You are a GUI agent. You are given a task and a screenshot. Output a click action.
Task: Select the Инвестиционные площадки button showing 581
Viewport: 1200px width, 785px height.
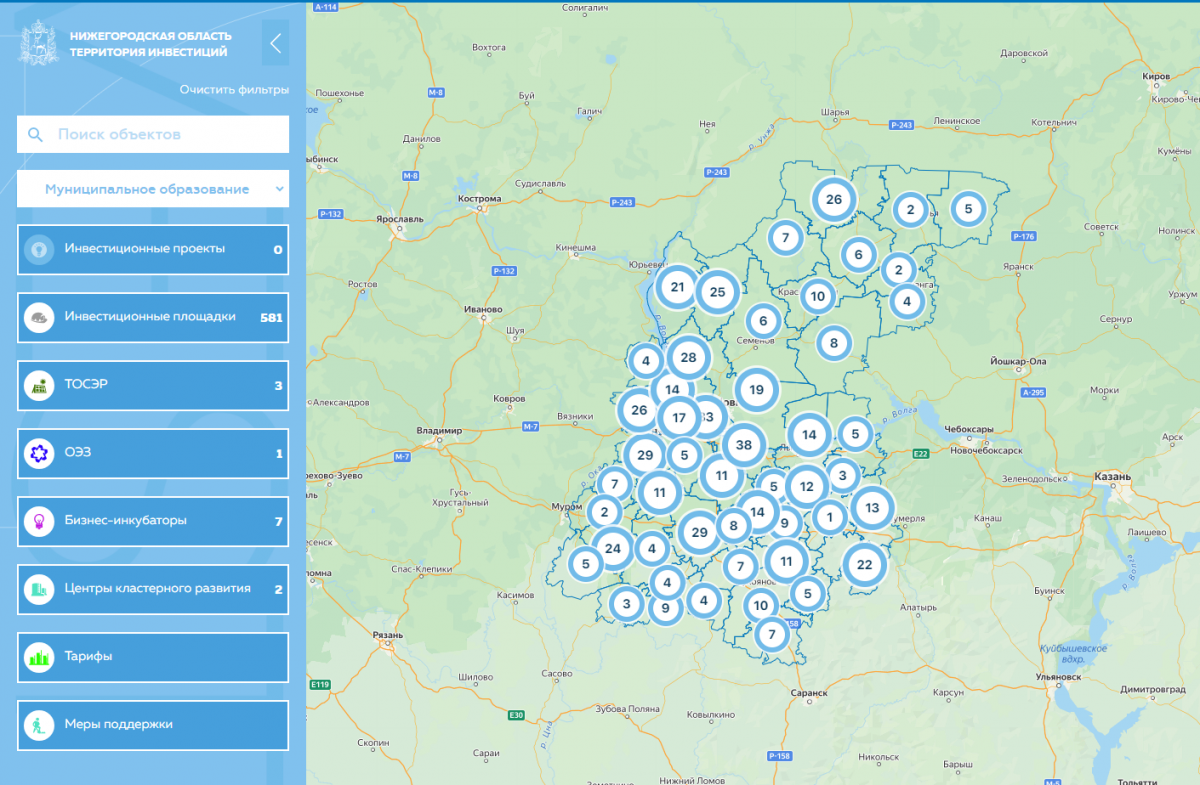pos(153,317)
